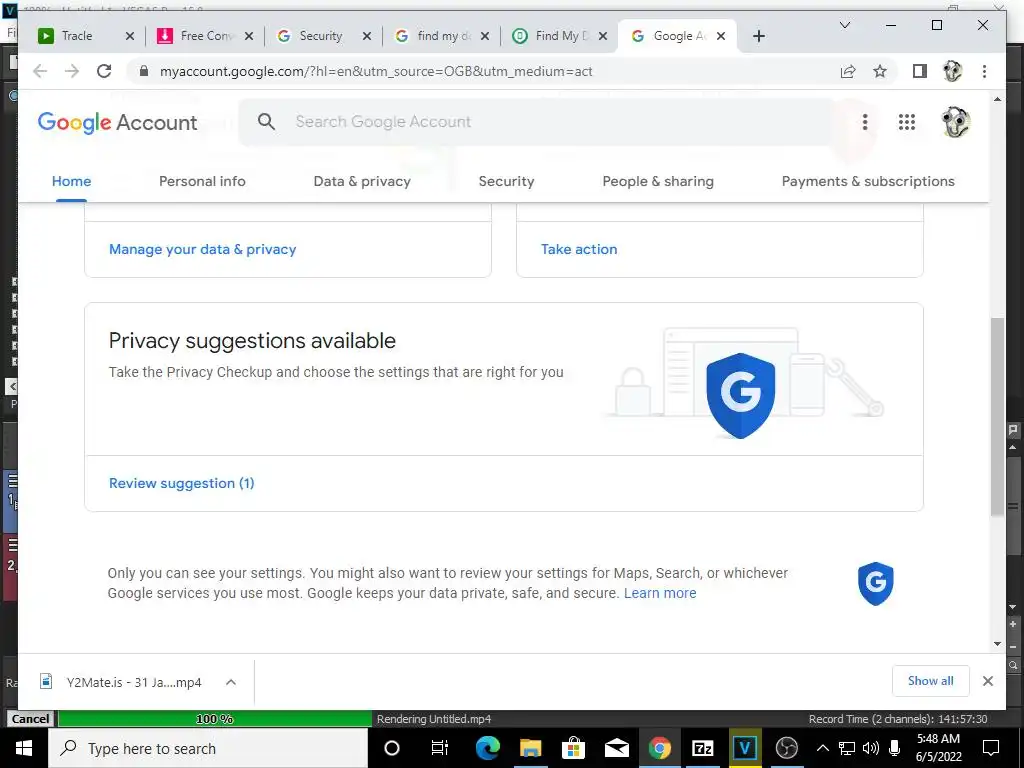Click the Learn more link
This screenshot has width=1024, height=768.
[660, 593]
